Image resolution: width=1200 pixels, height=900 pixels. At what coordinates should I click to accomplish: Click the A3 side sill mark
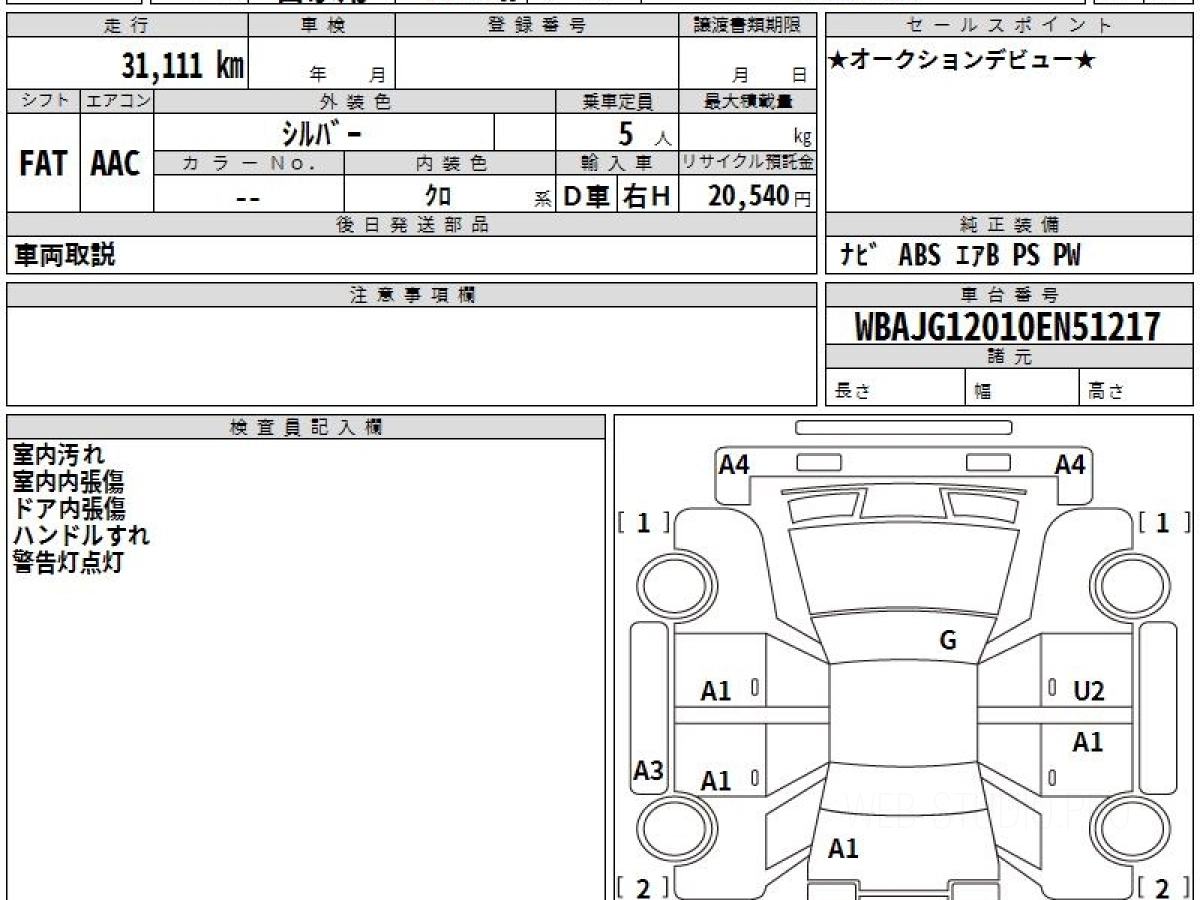point(649,771)
